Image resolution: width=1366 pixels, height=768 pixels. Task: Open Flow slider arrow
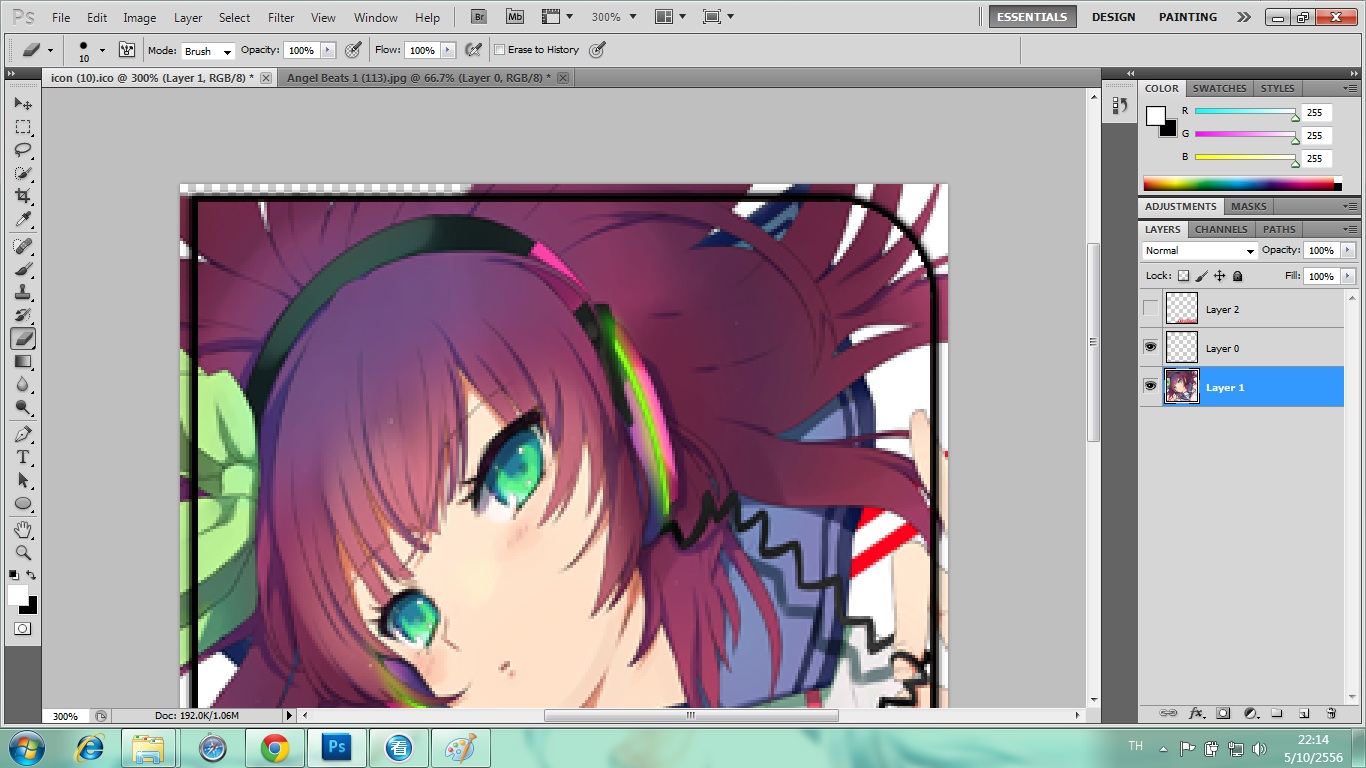coord(448,50)
